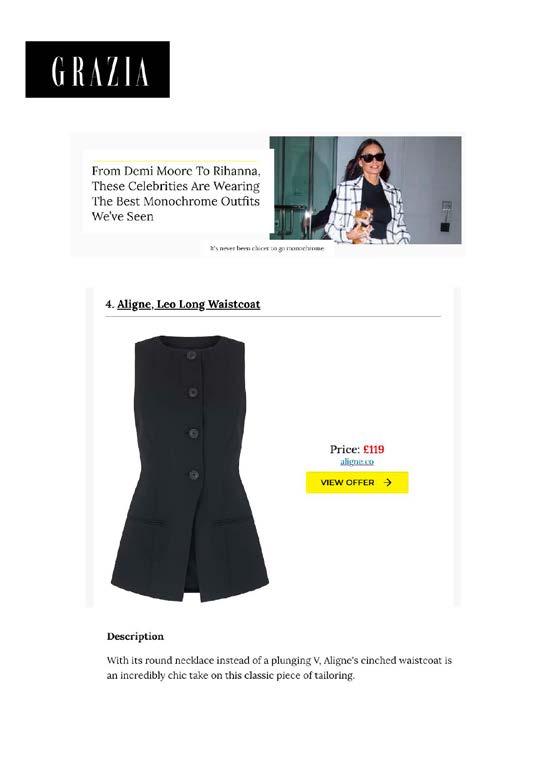Open the Demi Moore monochrome article headline
Viewport: 541px width, 764px height.
pos(175,193)
